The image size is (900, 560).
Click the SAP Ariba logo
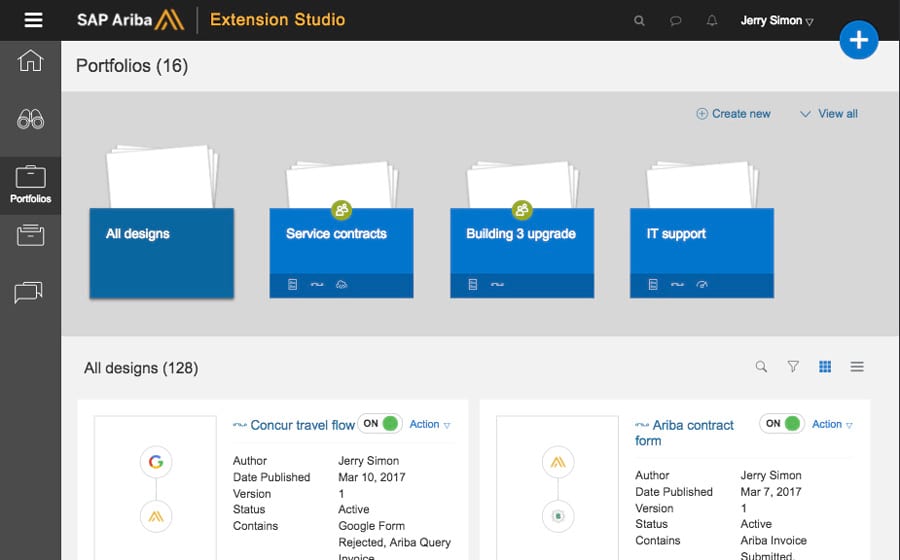pos(130,20)
